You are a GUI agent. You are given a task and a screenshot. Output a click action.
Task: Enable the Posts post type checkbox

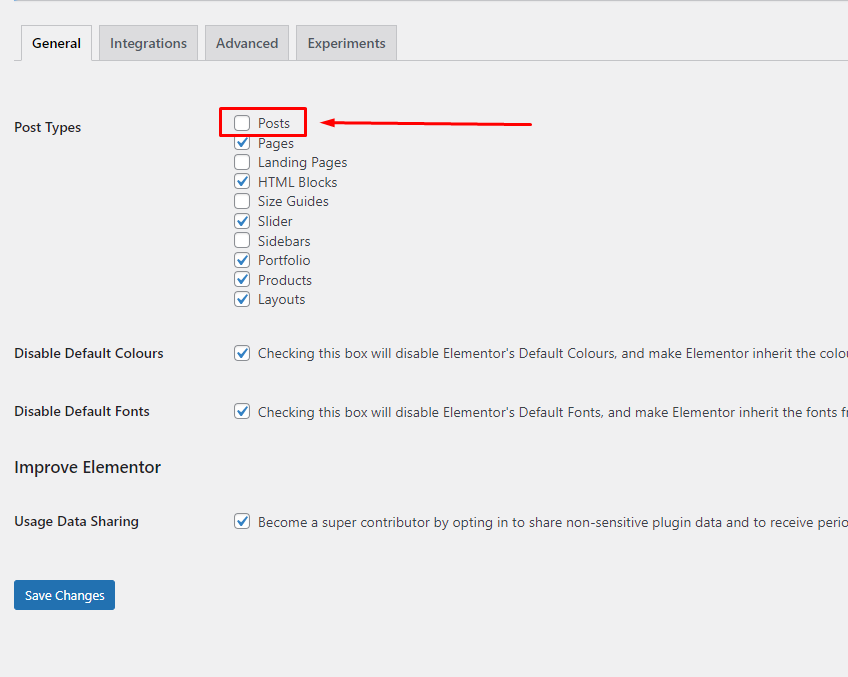click(x=242, y=123)
